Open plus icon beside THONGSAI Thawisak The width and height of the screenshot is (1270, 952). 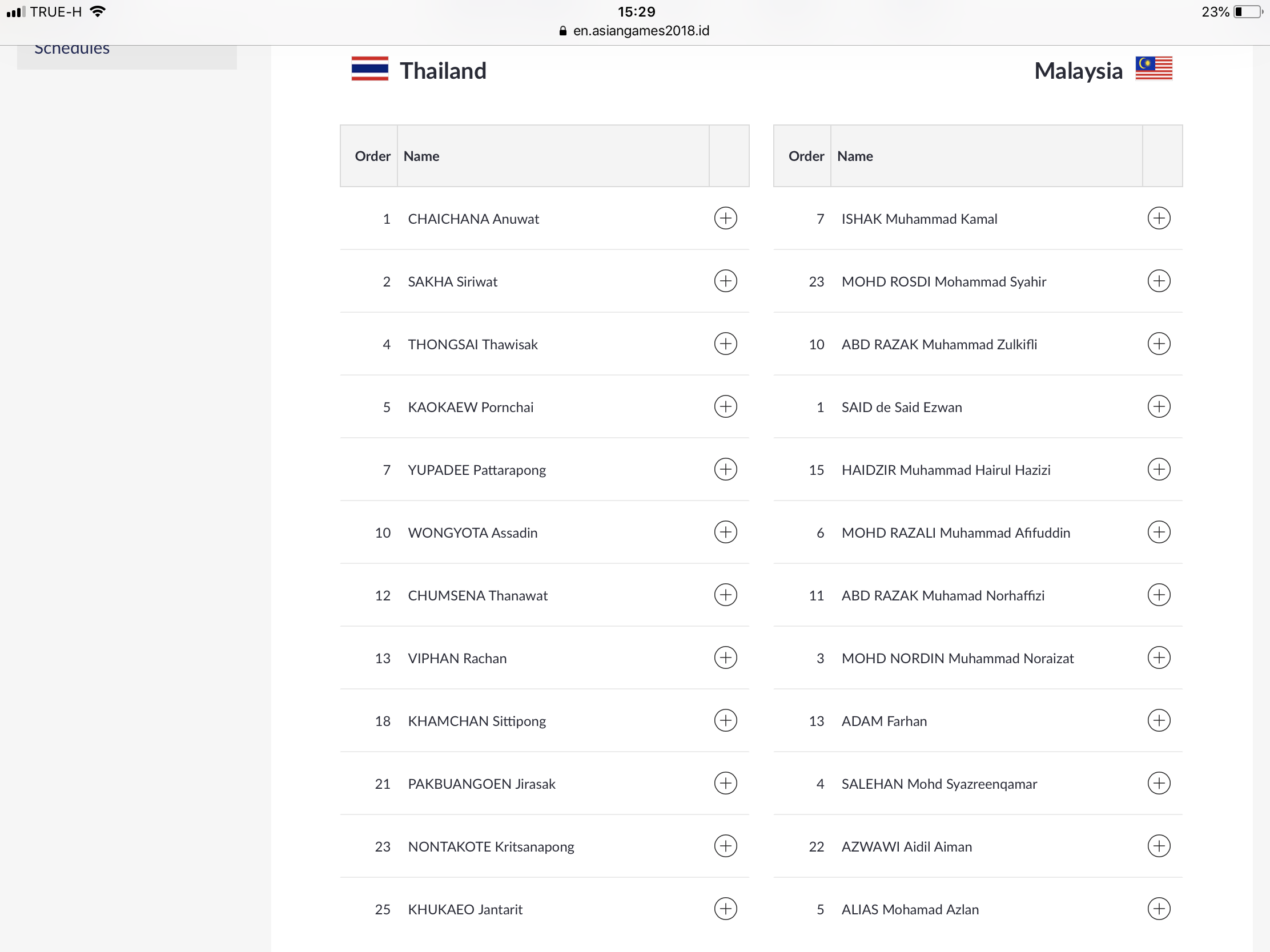click(725, 344)
